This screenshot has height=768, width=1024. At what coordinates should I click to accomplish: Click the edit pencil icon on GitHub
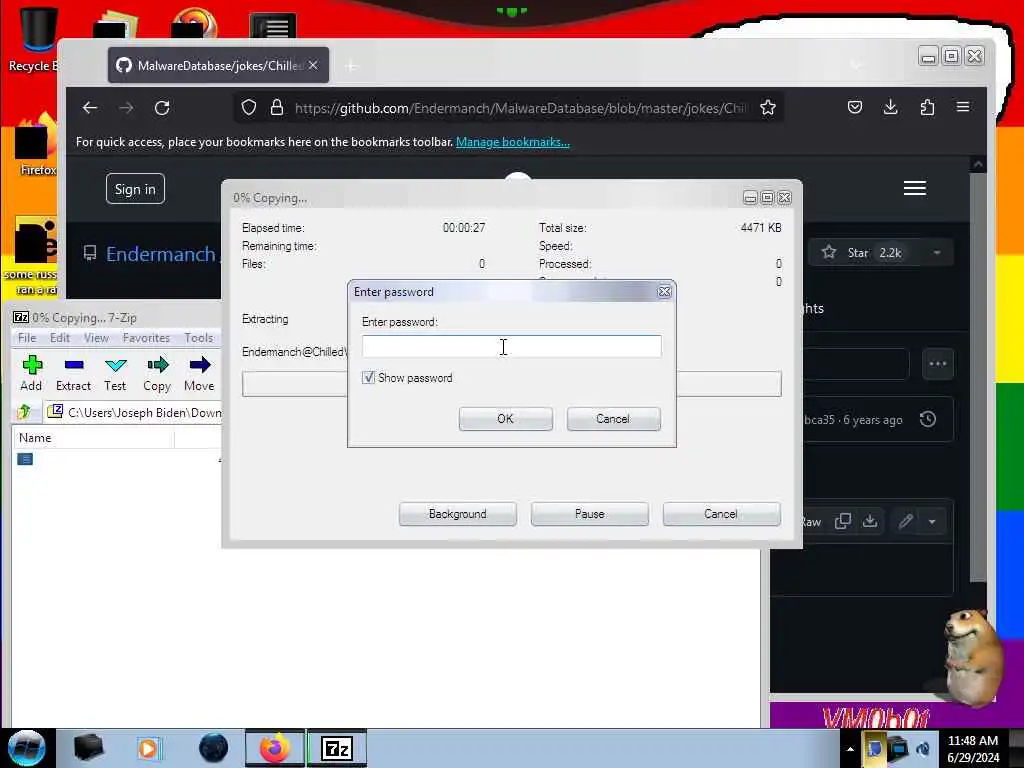coord(905,521)
